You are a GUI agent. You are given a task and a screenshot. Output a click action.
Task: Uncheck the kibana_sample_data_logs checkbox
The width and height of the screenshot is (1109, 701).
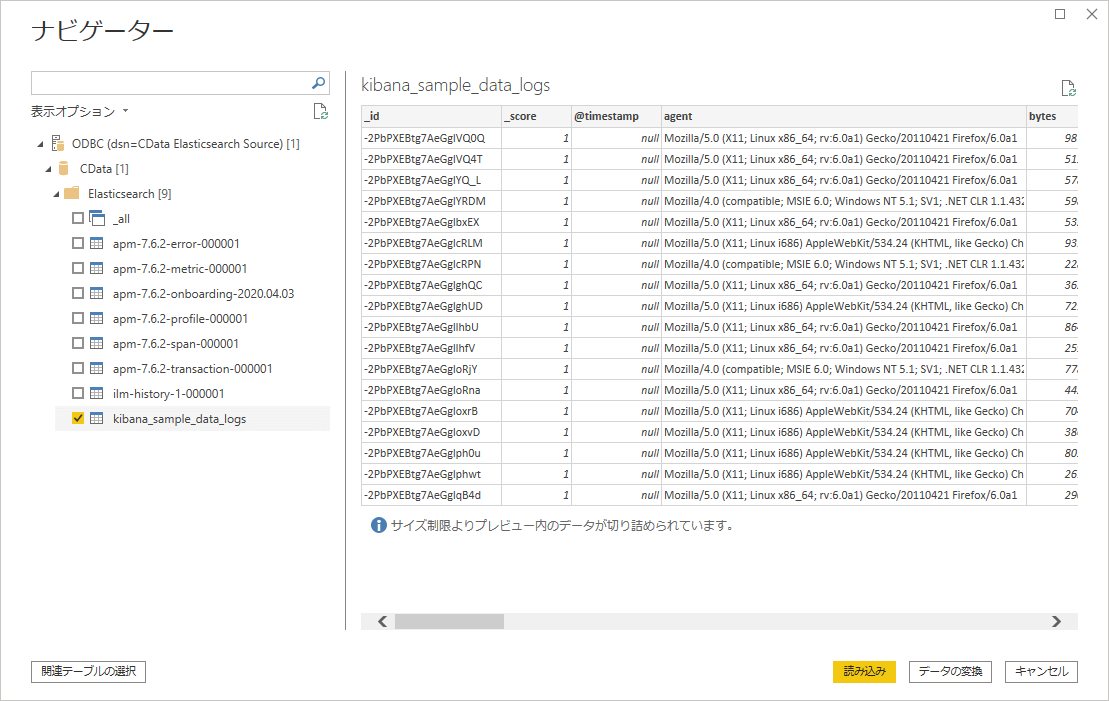78,419
